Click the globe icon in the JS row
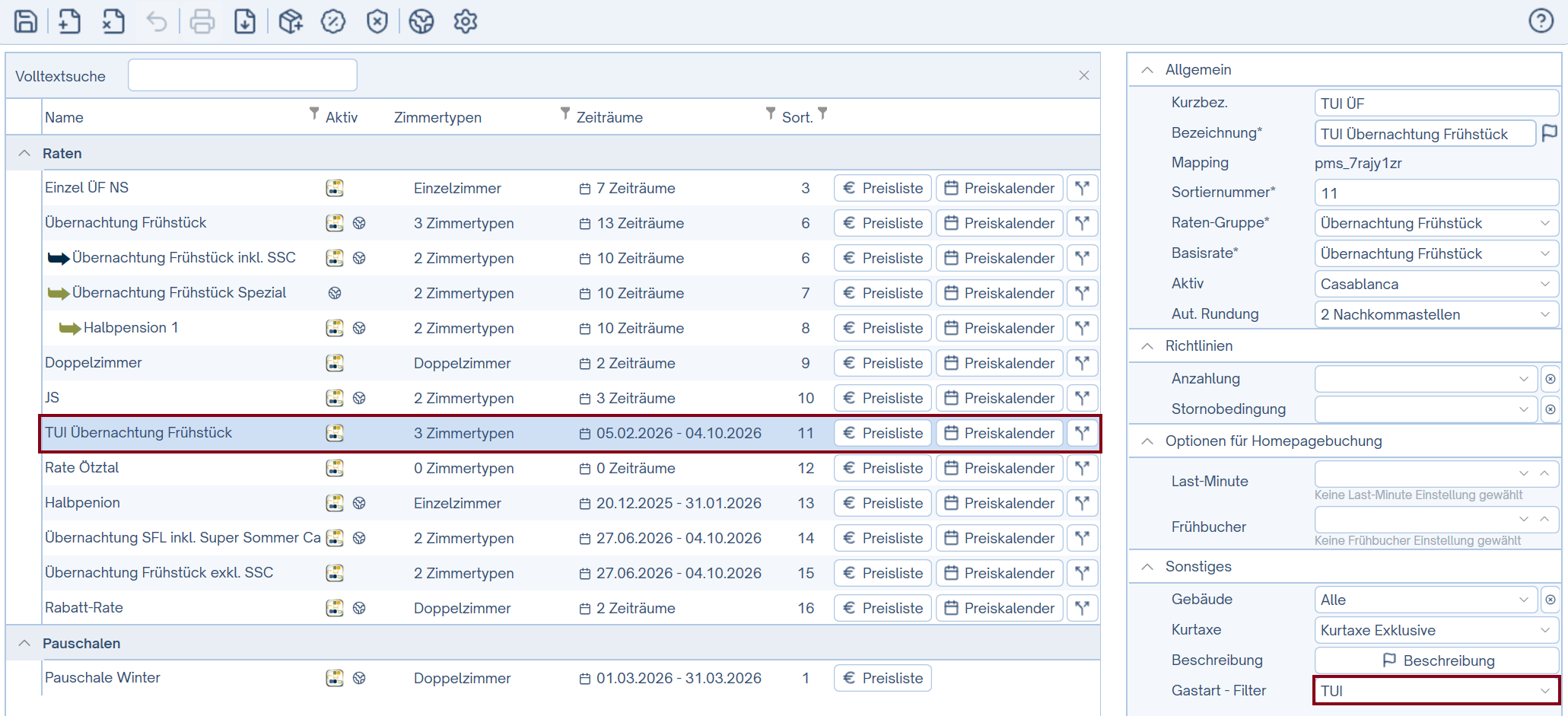The height and width of the screenshot is (716, 1568). tap(360, 398)
